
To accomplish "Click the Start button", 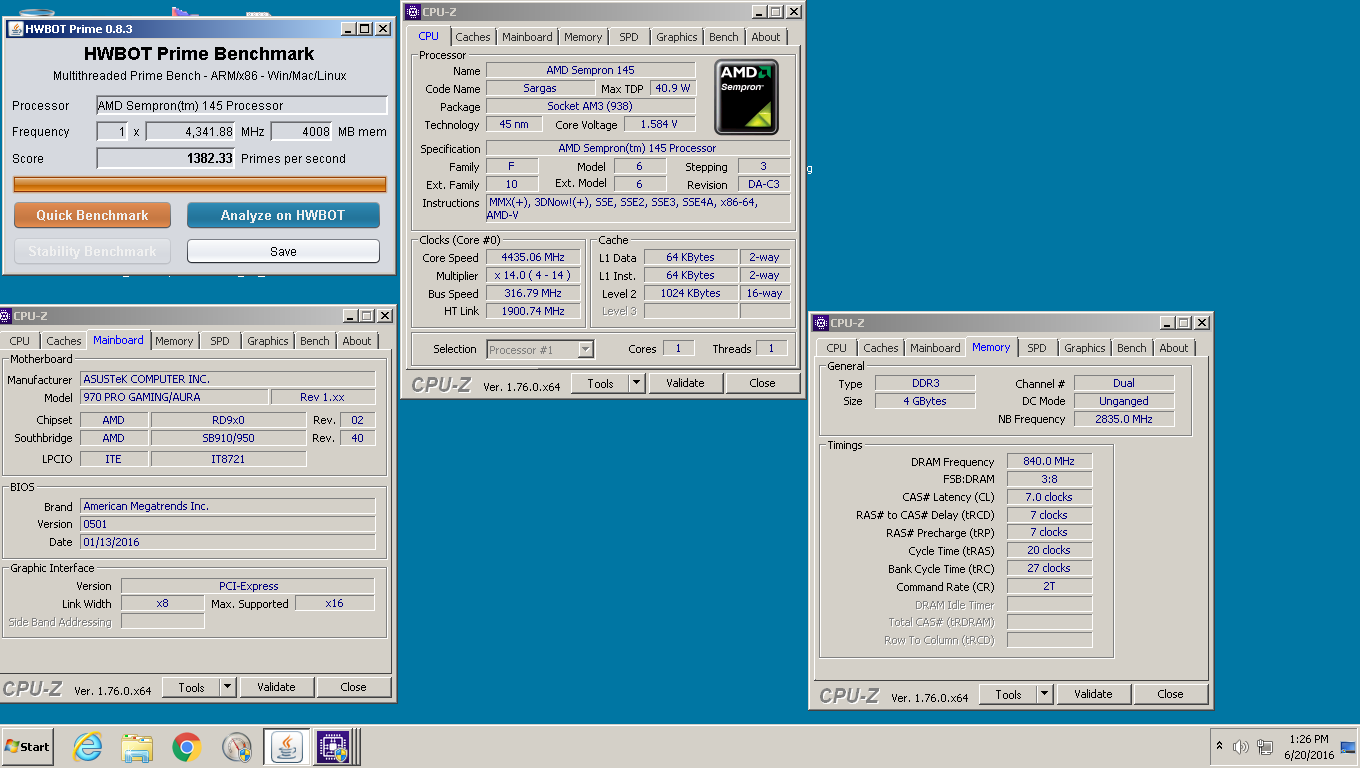I will coord(27,746).
